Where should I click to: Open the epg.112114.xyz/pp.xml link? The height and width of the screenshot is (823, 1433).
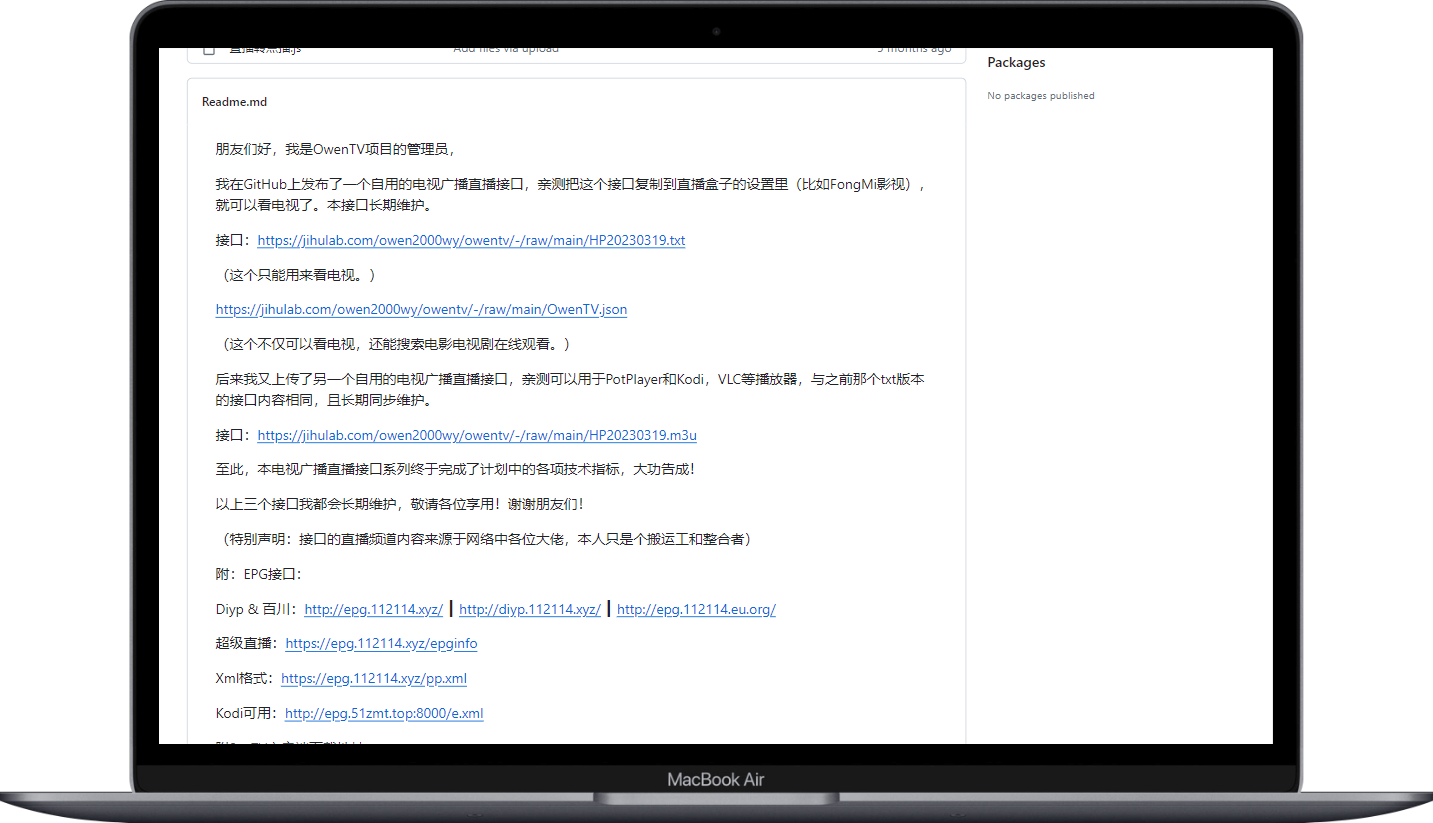point(374,678)
